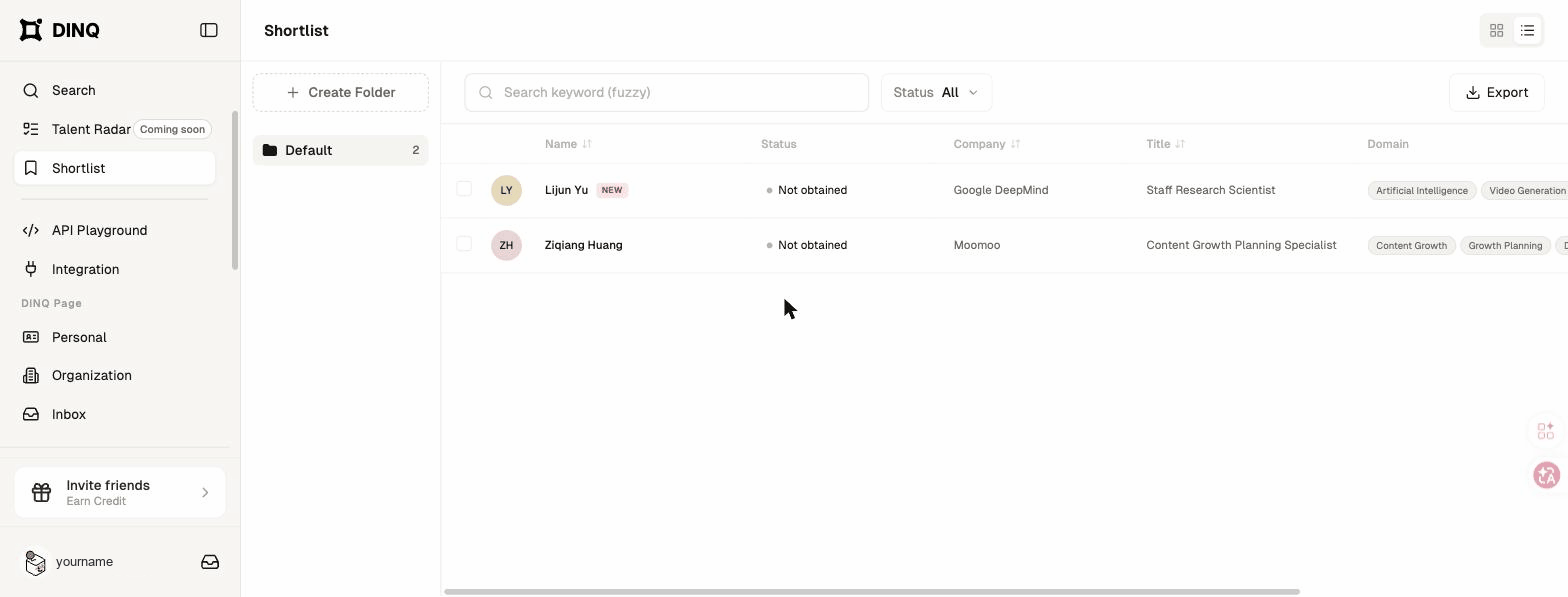Click the AI sparkle floating icon
The width and height of the screenshot is (1568, 597).
(x=1546, y=431)
